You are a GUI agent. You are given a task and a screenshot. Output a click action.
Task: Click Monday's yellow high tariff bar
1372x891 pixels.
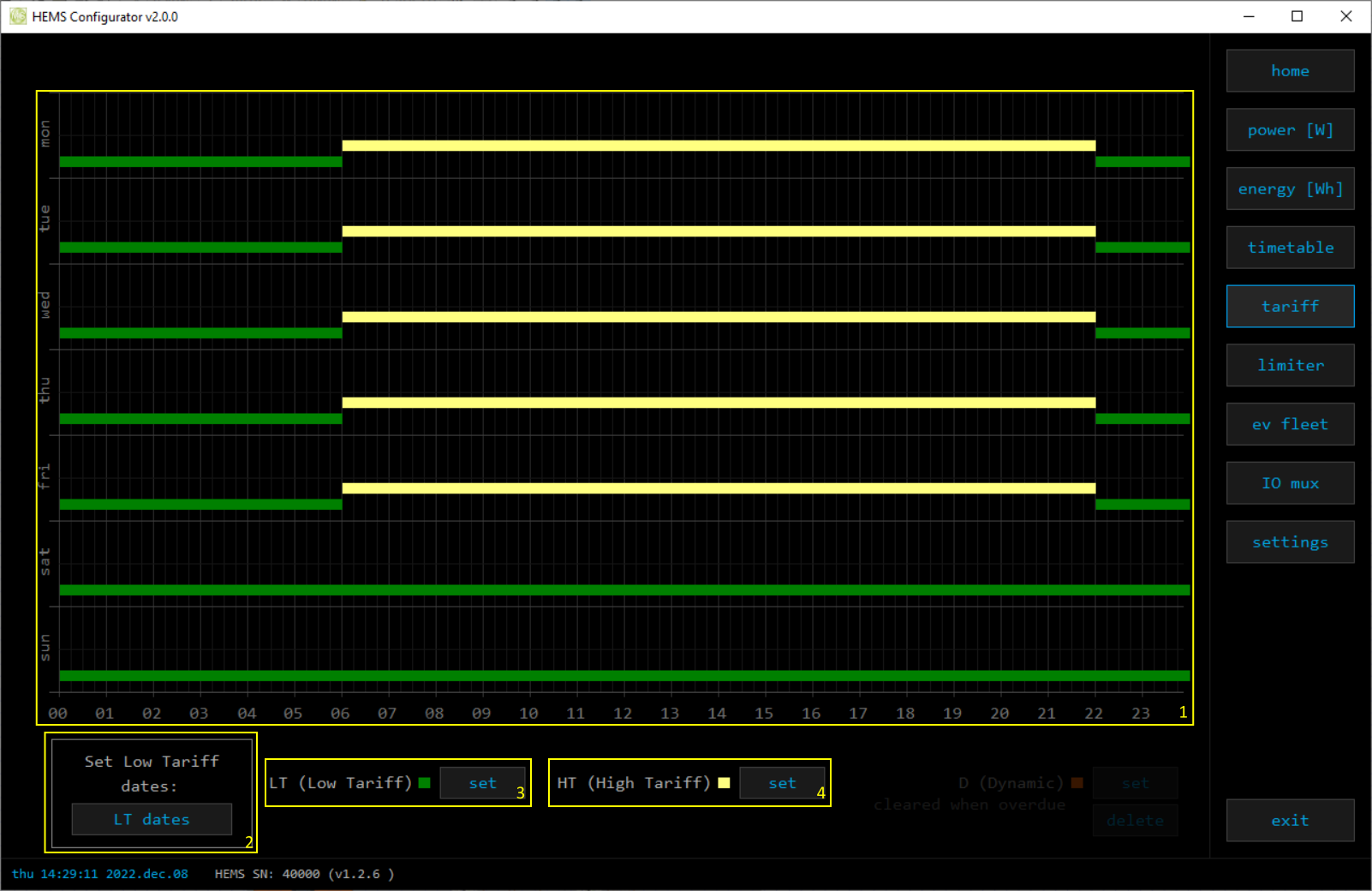(x=719, y=146)
